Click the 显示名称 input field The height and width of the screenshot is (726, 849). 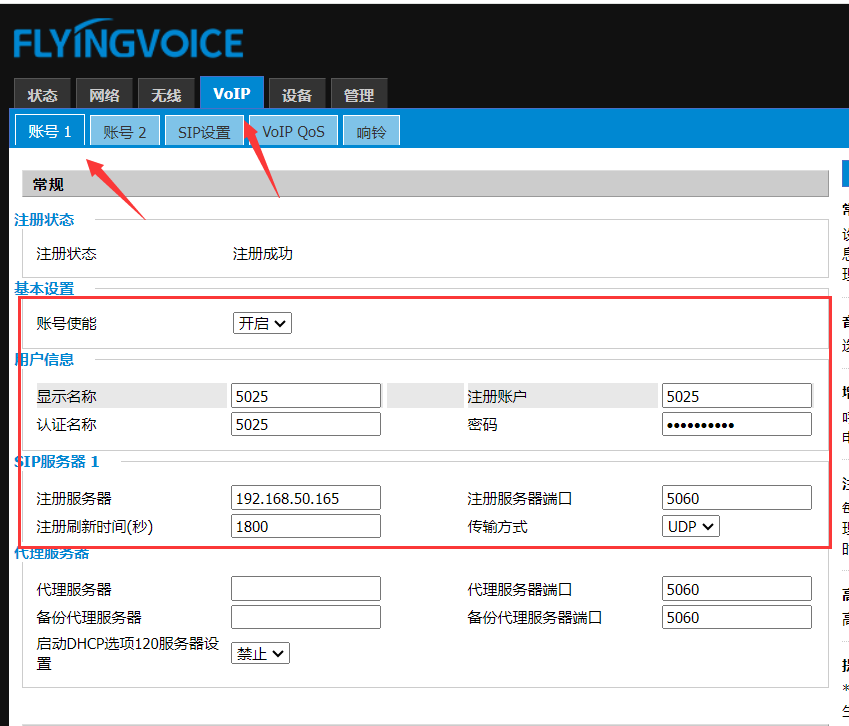[305, 396]
